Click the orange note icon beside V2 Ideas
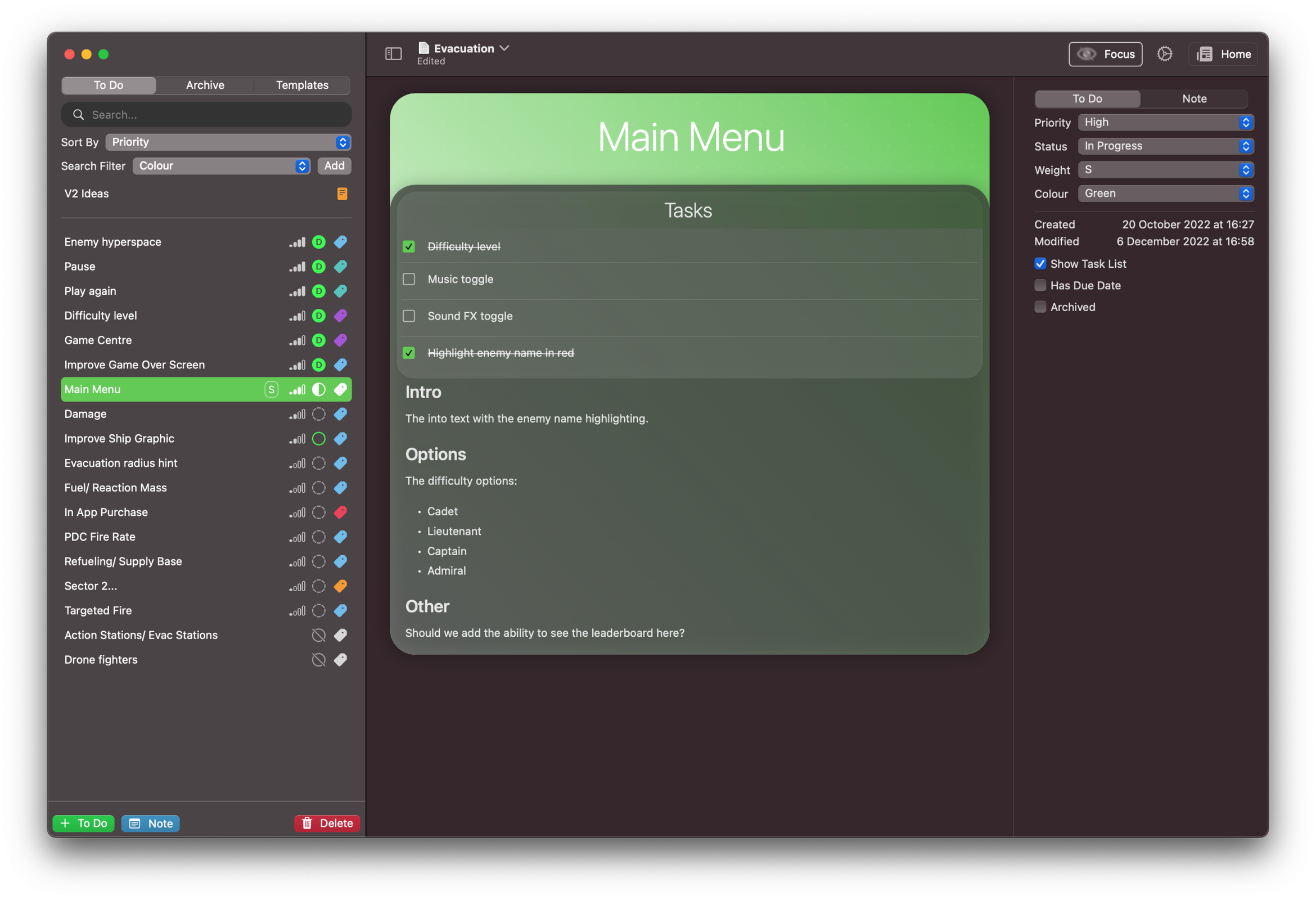This screenshot has height=900, width=1316. pyautogui.click(x=342, y=193)
